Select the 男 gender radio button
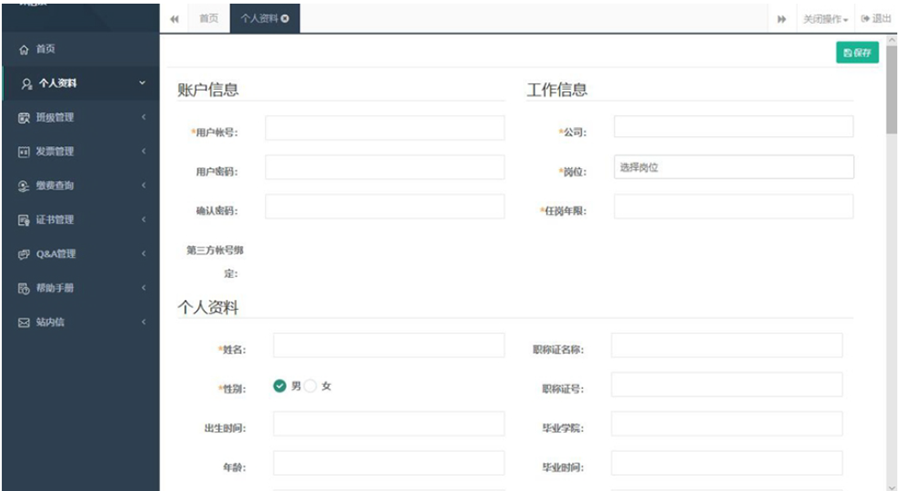 pos(280,386)
